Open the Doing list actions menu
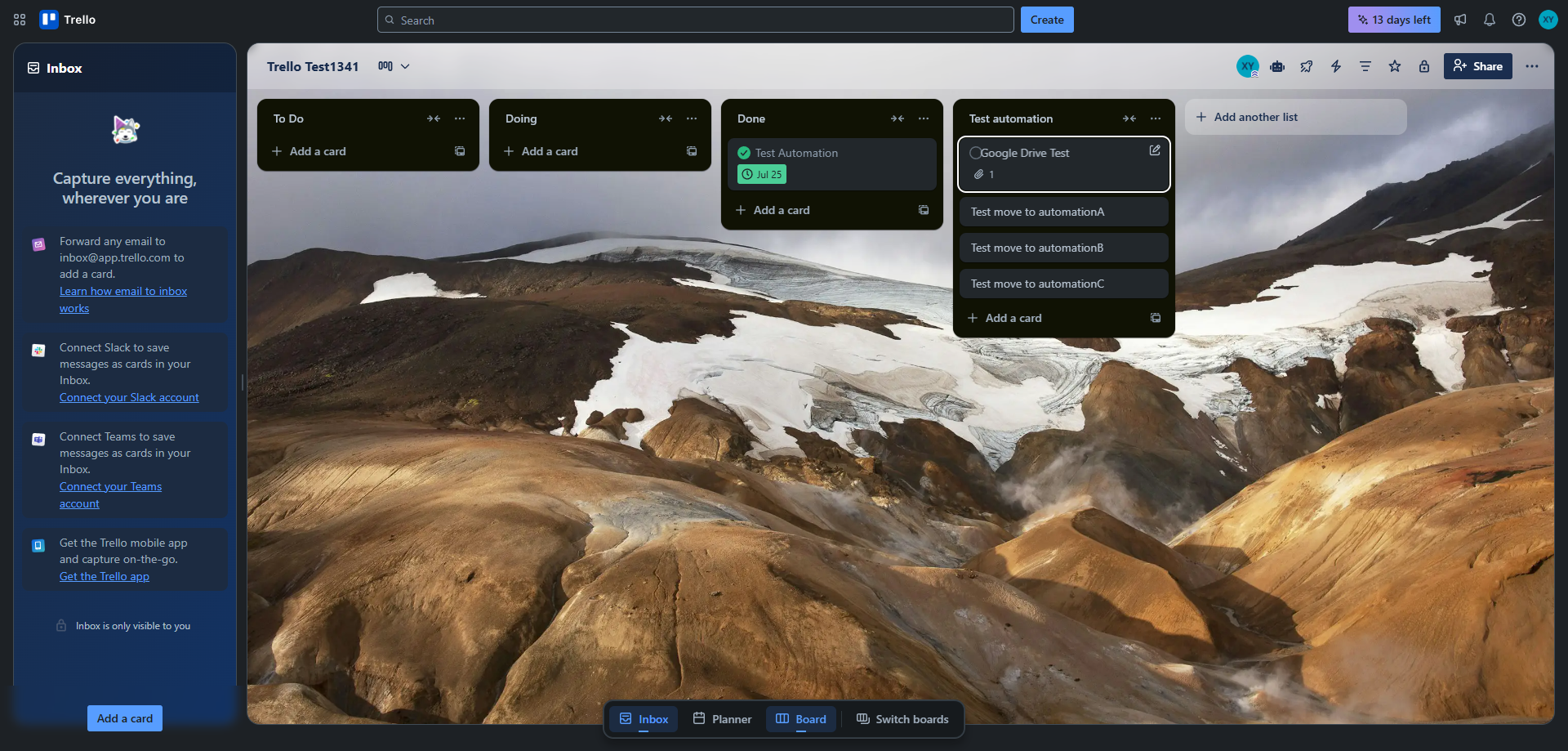Screen dimensions: 1568x751 692,118
